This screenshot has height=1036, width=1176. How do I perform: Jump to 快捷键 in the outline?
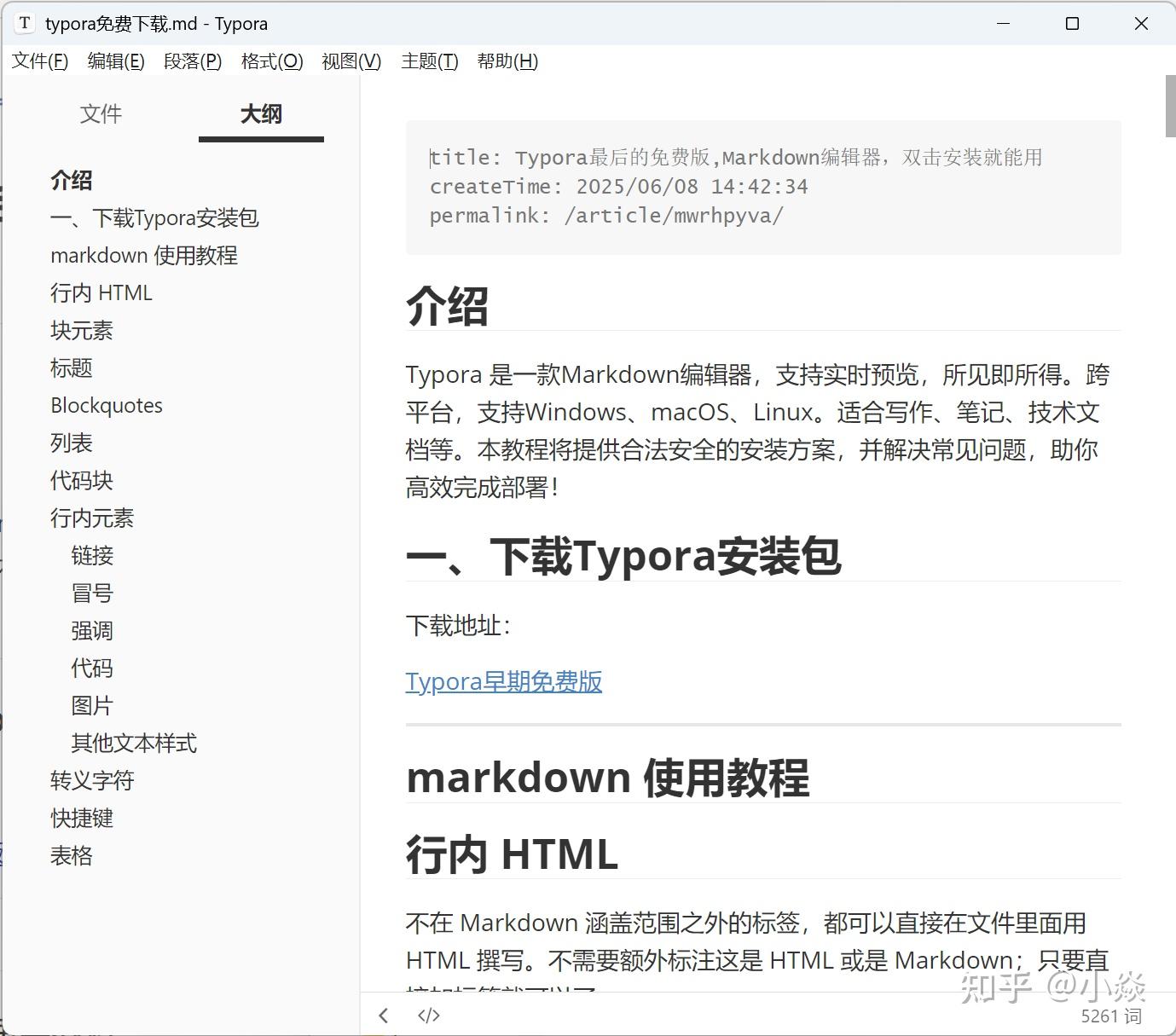81,818
